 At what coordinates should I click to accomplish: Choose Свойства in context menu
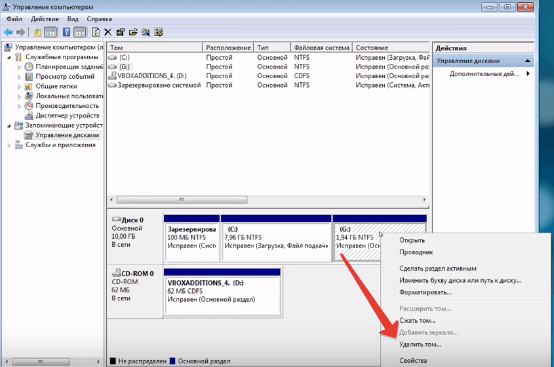tap(413, 361)
